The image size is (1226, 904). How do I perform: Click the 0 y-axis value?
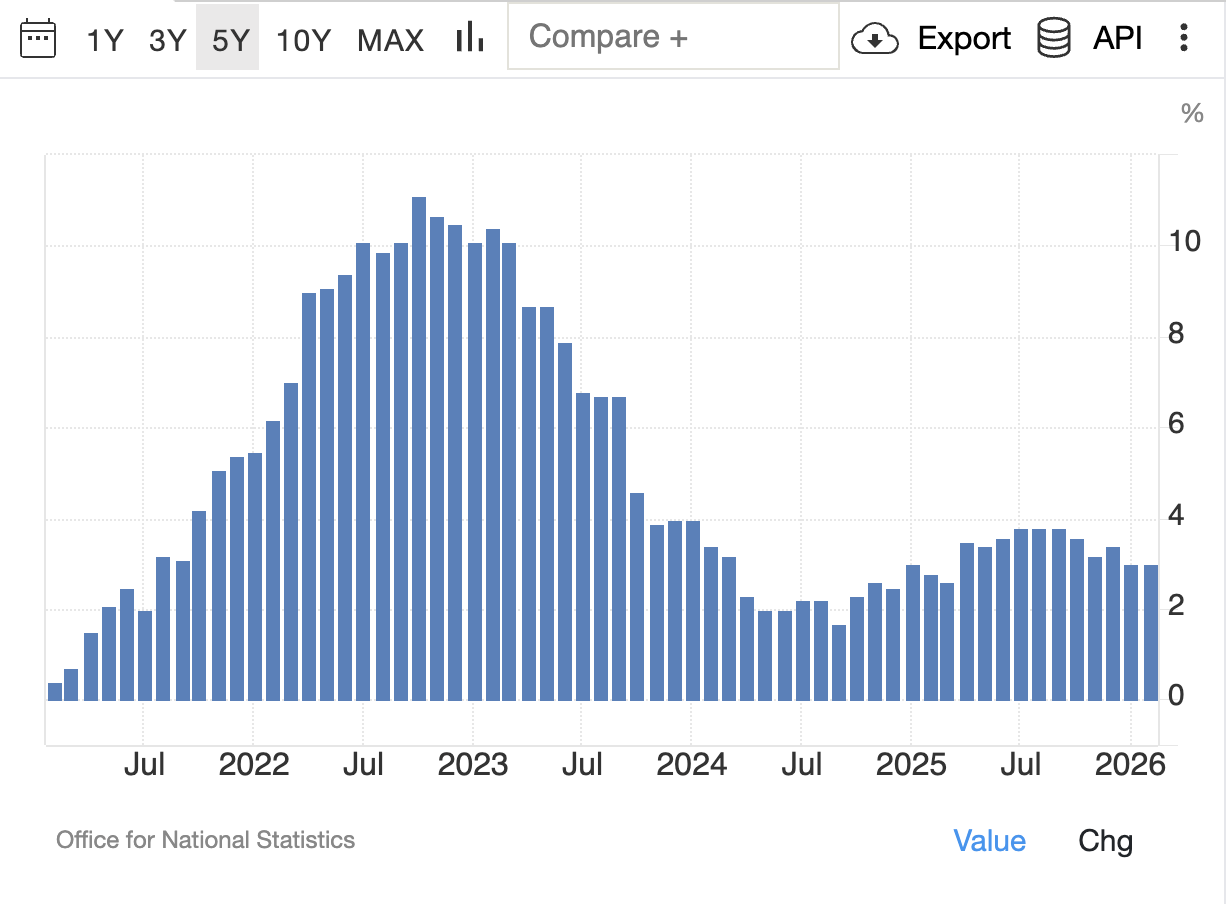pos(1176,695)
